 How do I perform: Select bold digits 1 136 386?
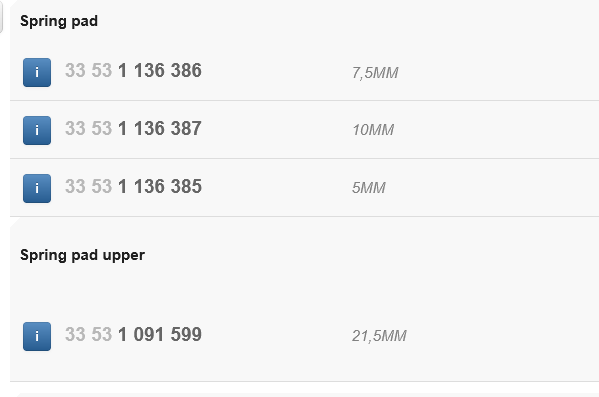(160, 71)
